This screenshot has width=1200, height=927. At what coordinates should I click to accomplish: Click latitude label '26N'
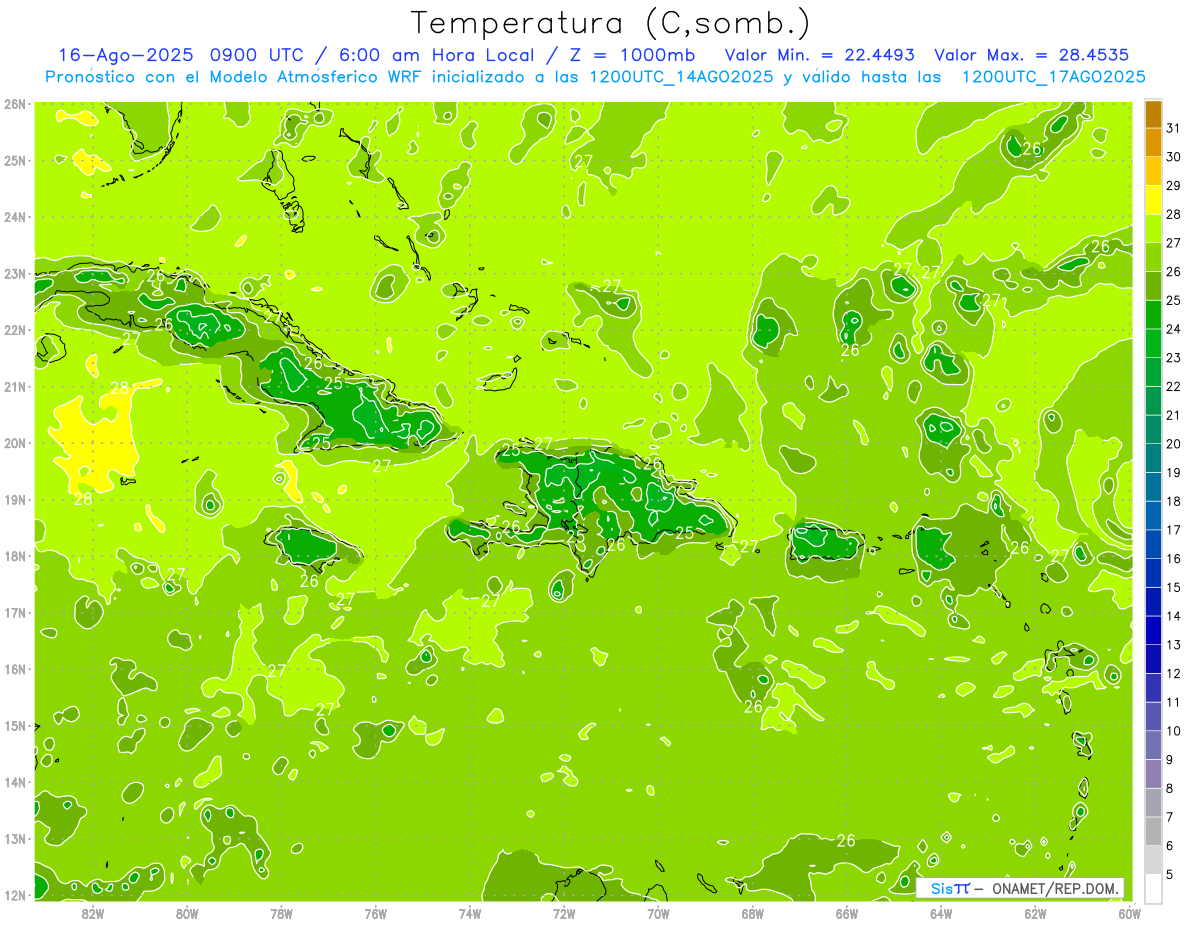pyautogui.click(x=15, y=104)
